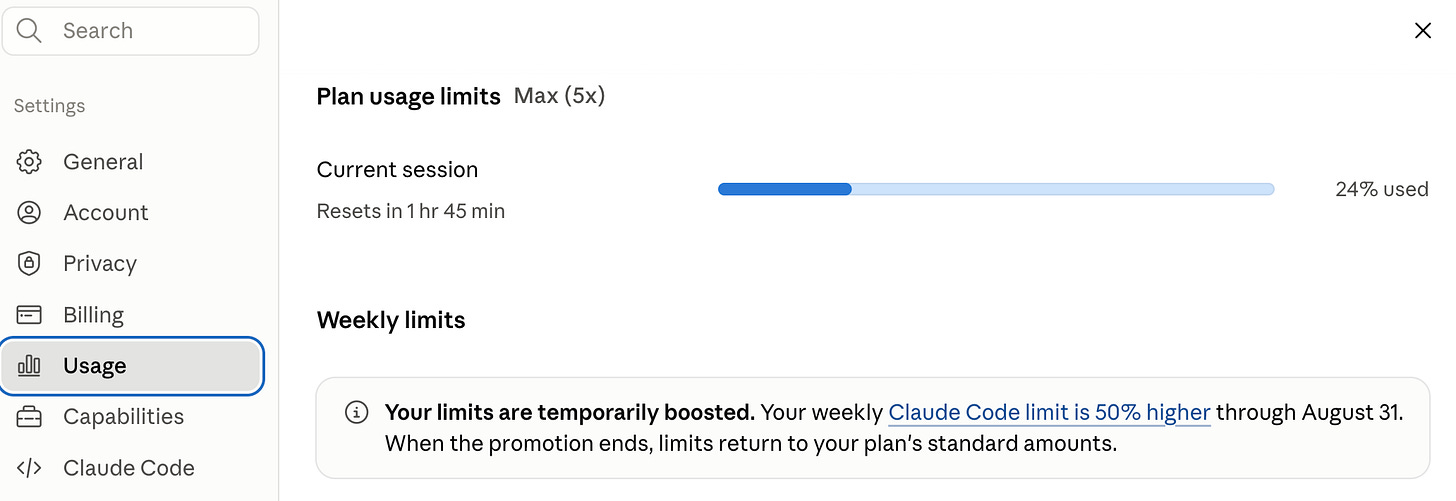This screenshot has width=1456, height=501.
Task: Open Claude Code settings entry
Action: coord(132,468)
